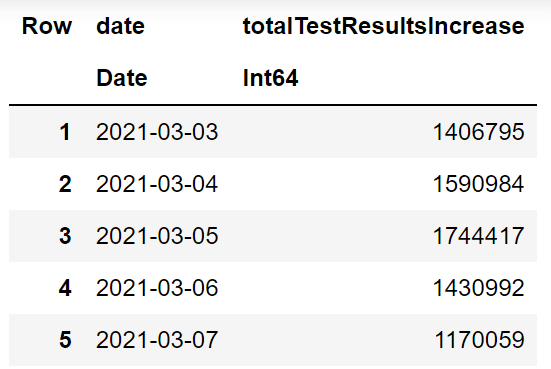
Task: Click the value 1406795
Action: pyautogui.click(x=479, y=132)
